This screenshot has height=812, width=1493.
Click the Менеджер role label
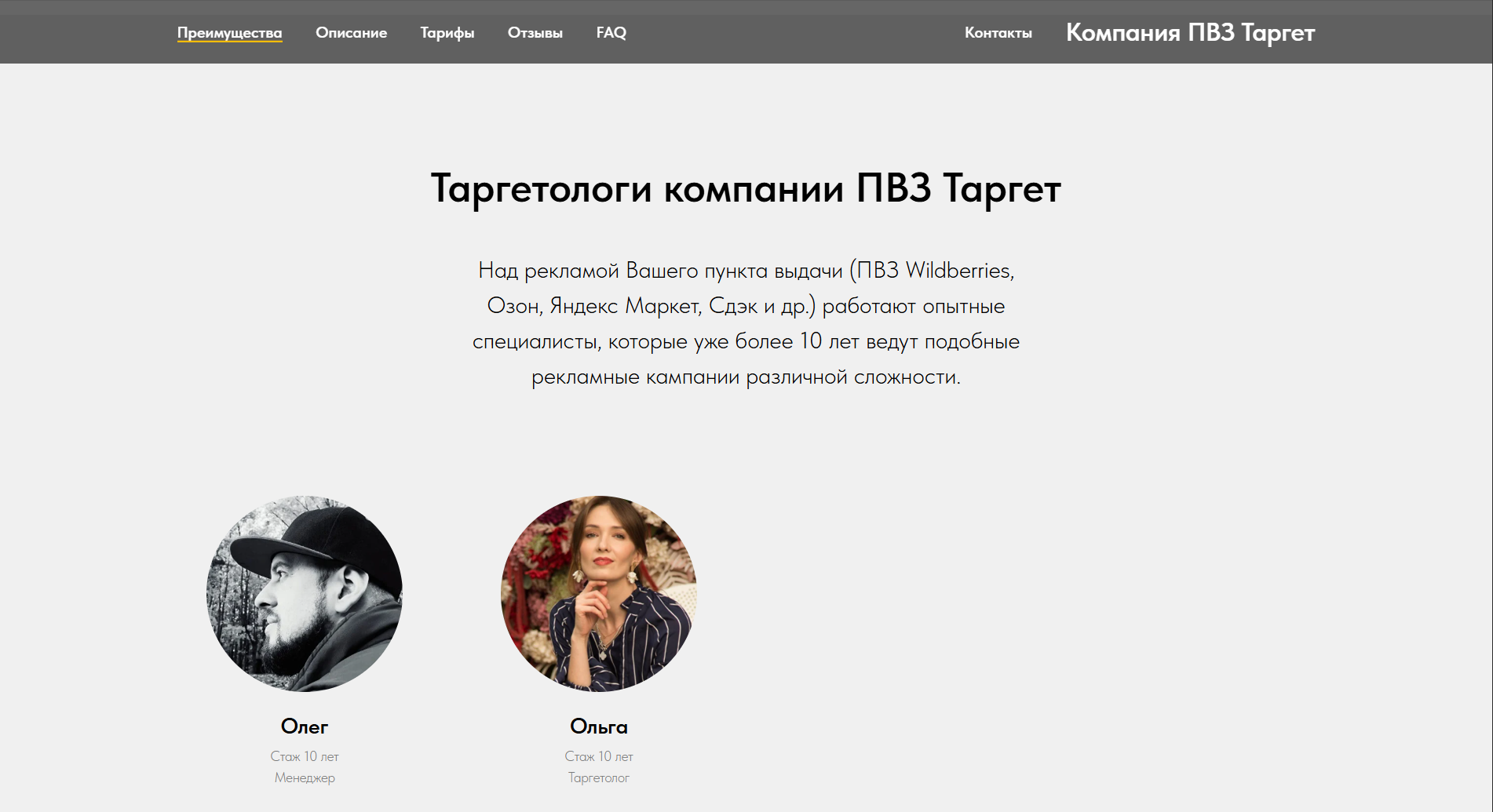[305, 777]
